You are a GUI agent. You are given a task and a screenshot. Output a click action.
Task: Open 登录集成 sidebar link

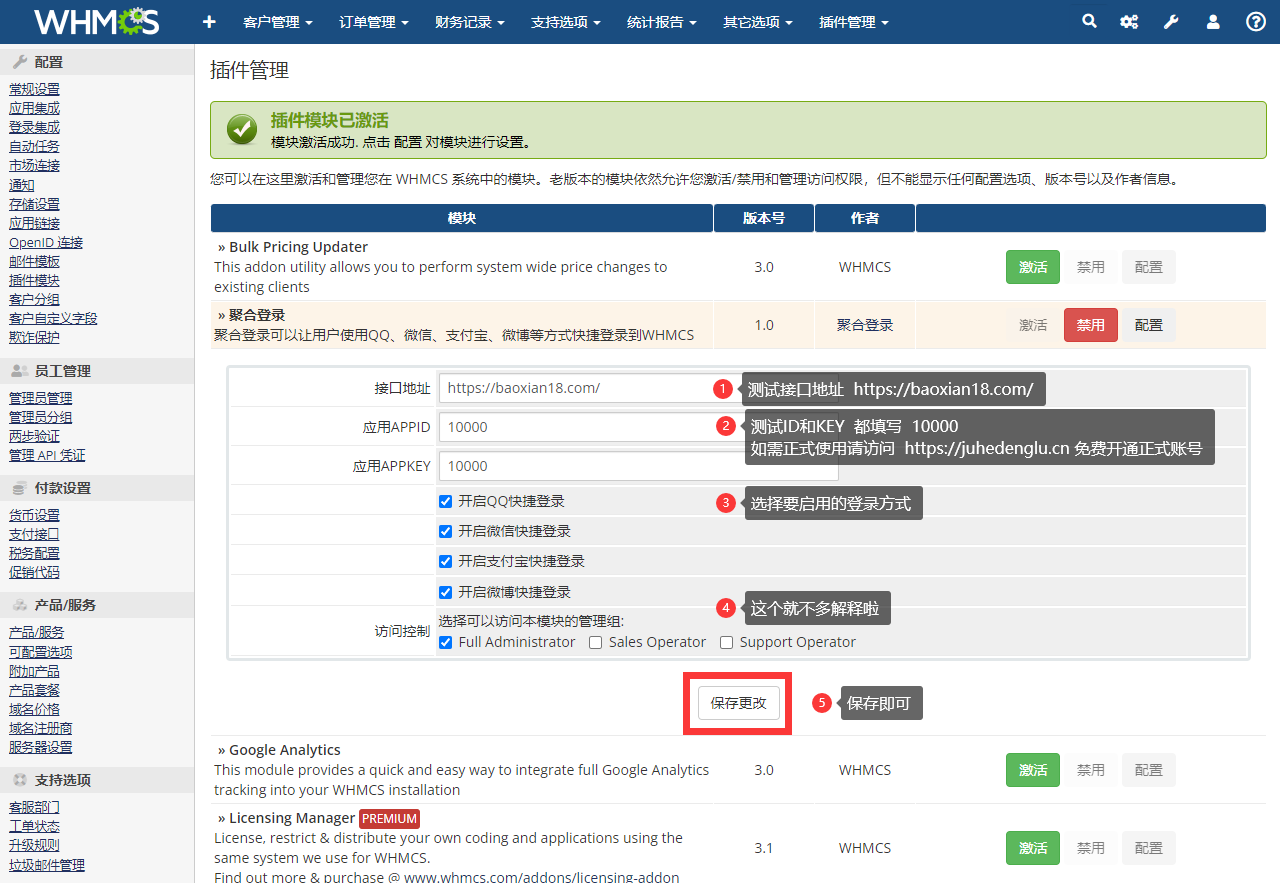click(34, 127)
